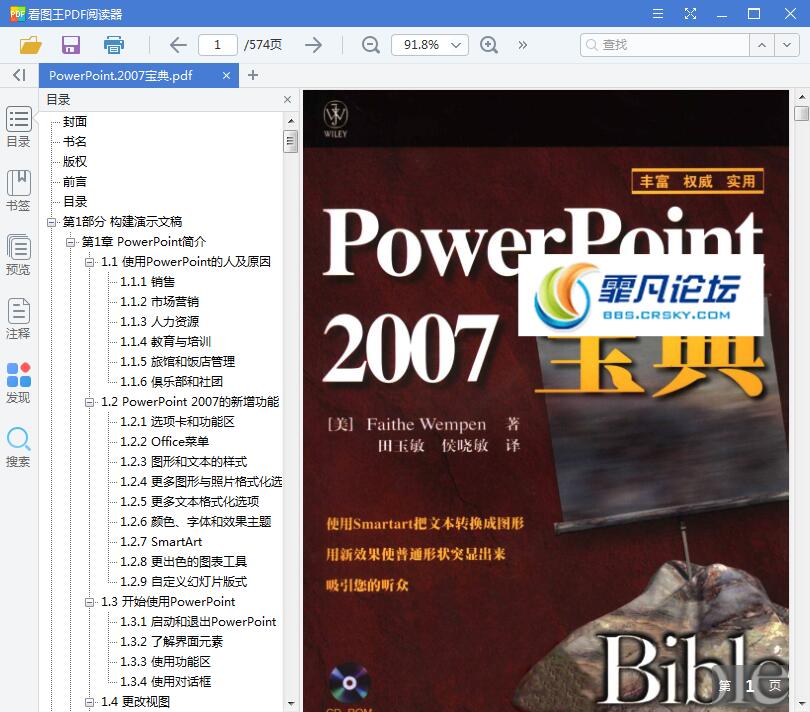This screenshot has height=712, width=810.
Task: Open the 91.8% zoom level dropdown
Action: click(430, 45)
